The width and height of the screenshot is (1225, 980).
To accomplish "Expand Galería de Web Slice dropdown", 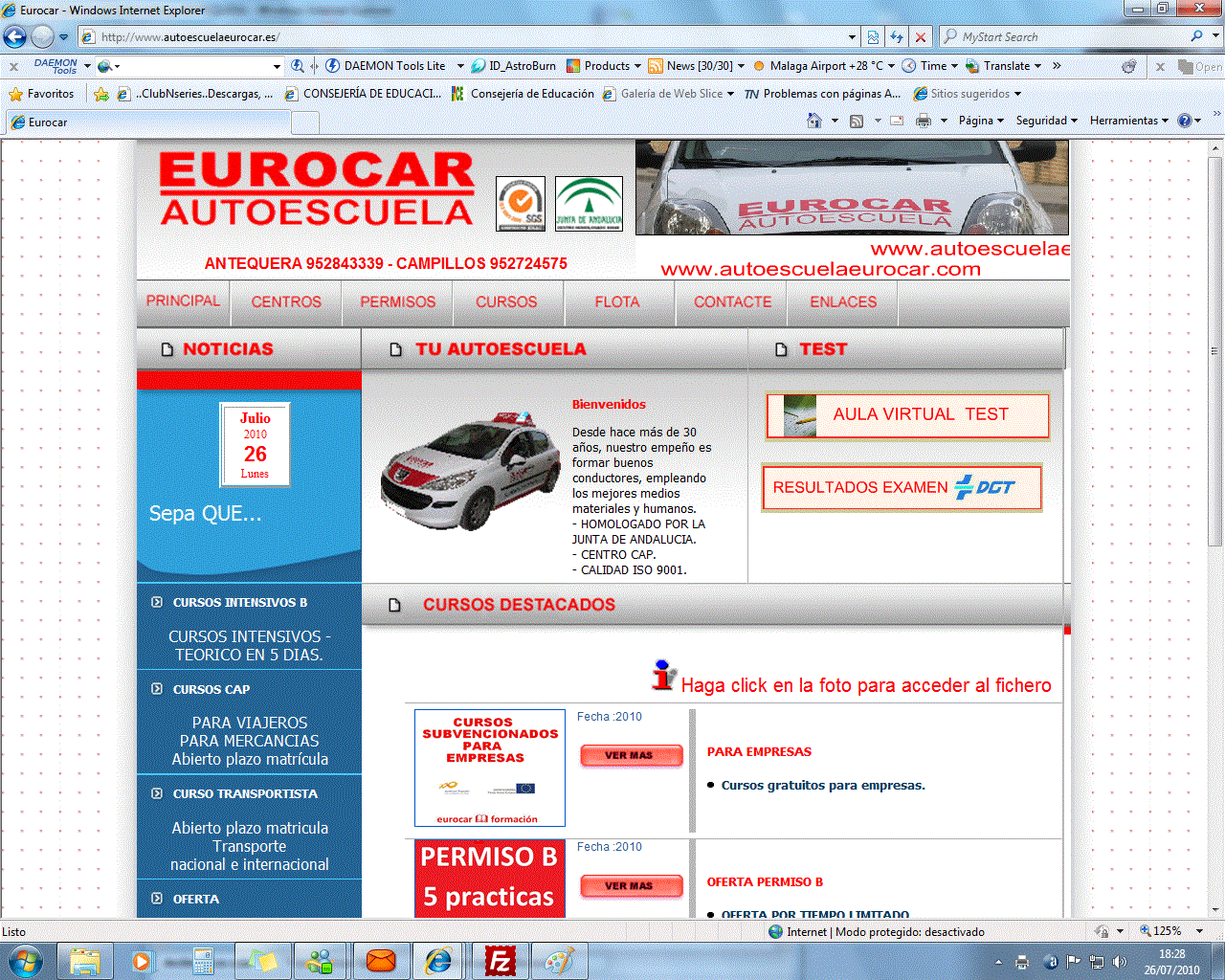I will [x=730, y=94].
